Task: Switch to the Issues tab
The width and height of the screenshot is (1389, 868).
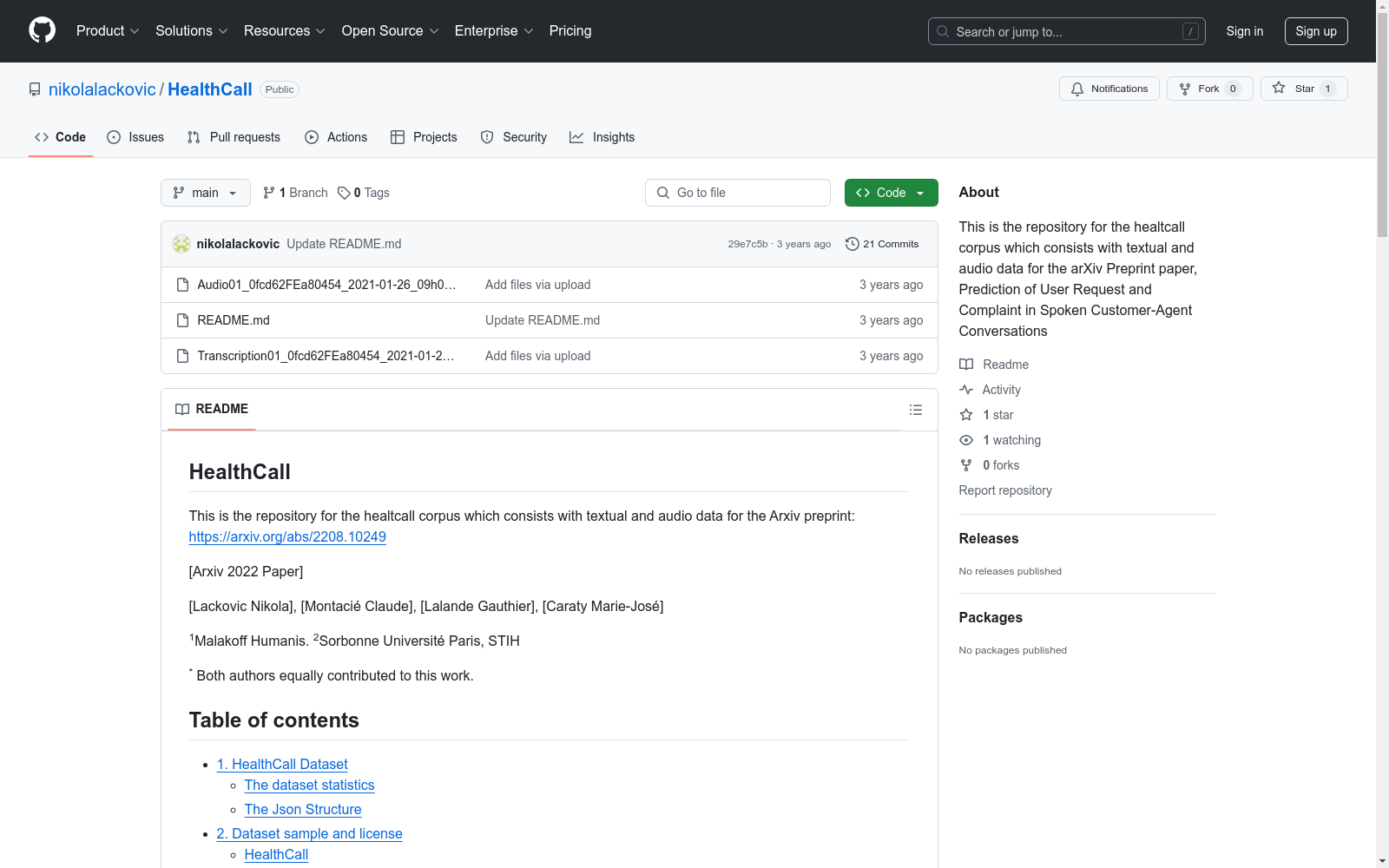Action: coord(135,137)
